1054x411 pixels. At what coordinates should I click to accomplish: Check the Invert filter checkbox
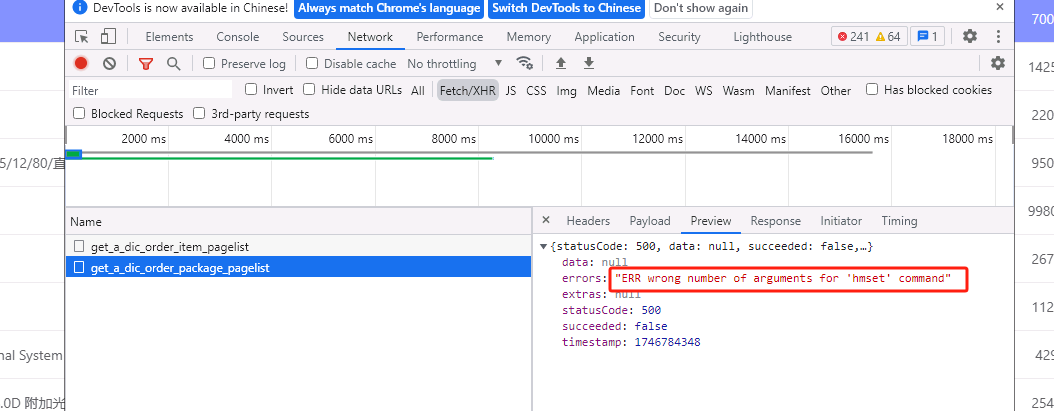(251, 89)
